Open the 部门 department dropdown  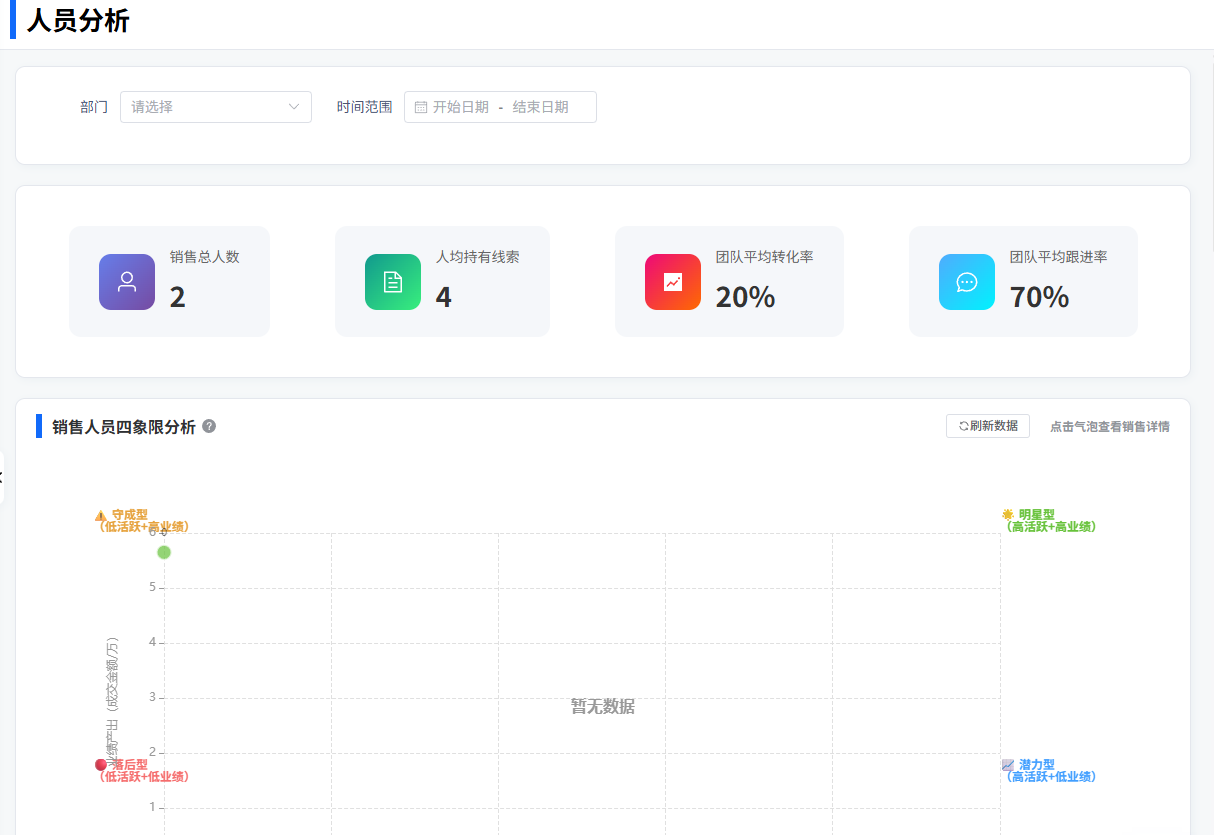[215, 107]
